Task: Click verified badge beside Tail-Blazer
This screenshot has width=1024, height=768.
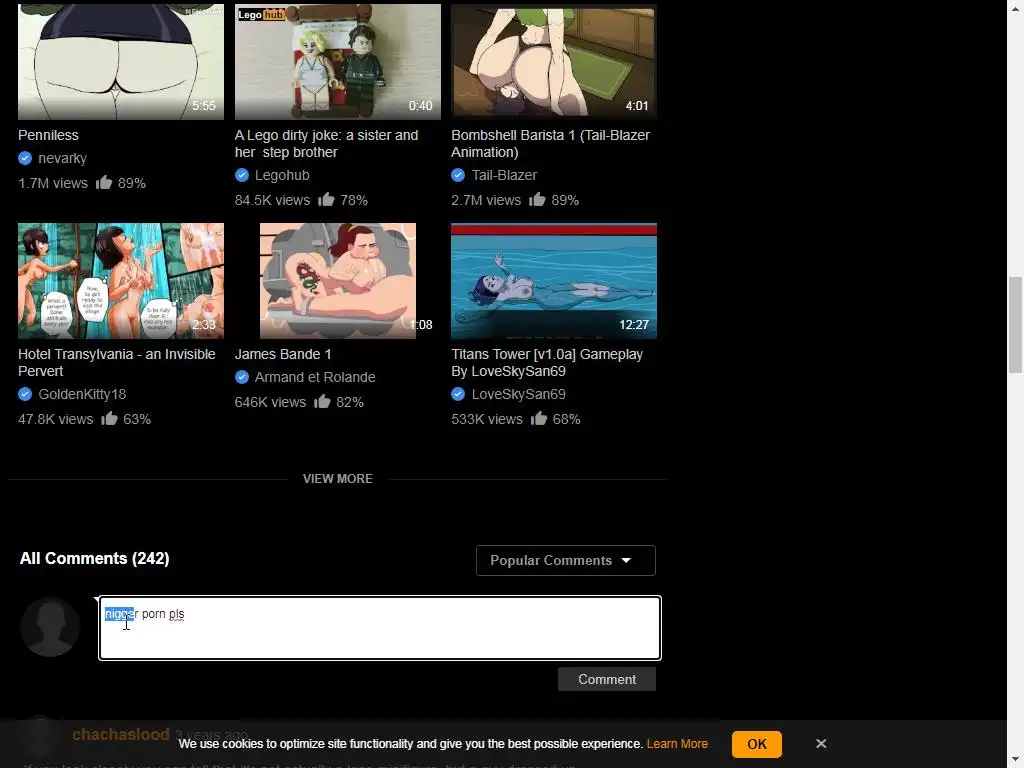Action: [458, 175]
